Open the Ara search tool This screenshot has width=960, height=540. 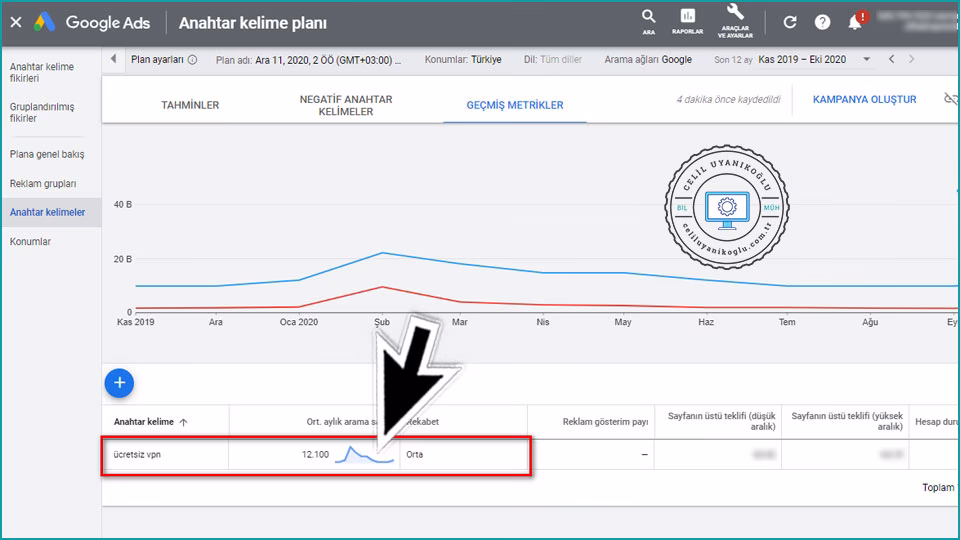[649, 21]
